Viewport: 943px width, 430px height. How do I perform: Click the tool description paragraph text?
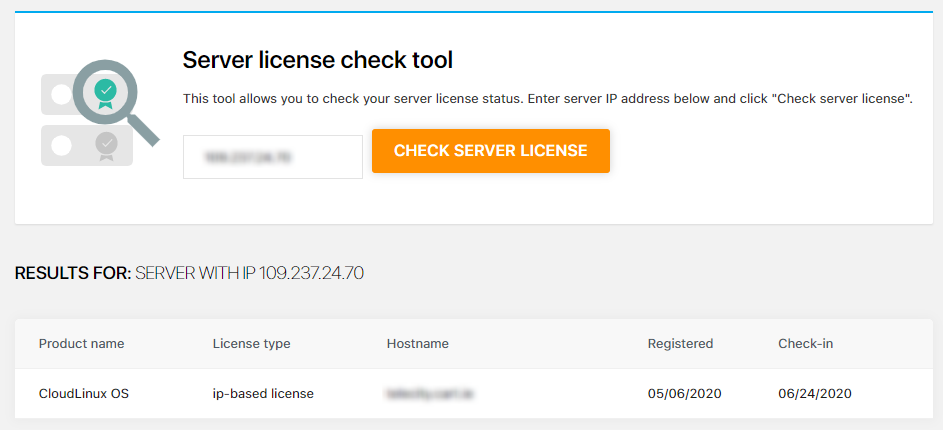548,99
